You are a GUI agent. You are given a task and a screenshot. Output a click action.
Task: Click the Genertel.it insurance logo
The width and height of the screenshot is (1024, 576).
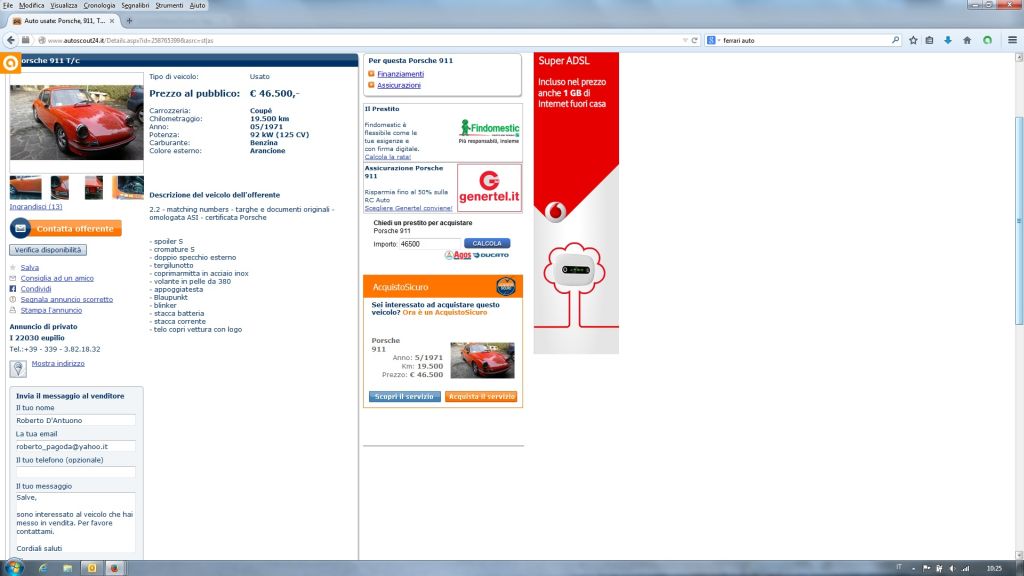click(489, 188)
